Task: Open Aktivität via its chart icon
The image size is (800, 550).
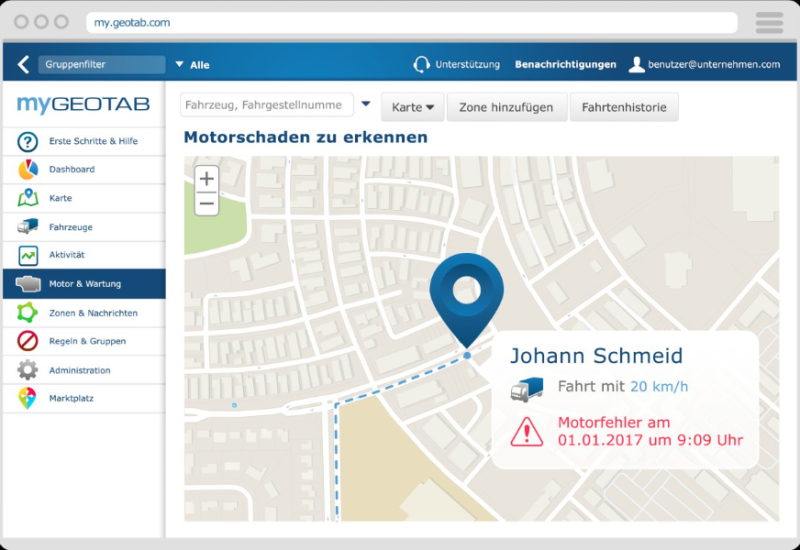Action: point(28,256)
